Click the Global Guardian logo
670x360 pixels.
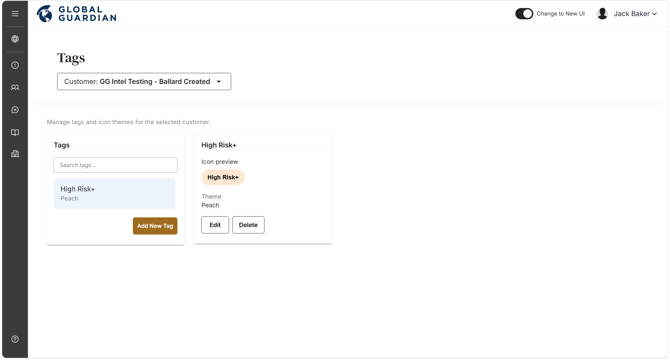(x=76, y=14)
